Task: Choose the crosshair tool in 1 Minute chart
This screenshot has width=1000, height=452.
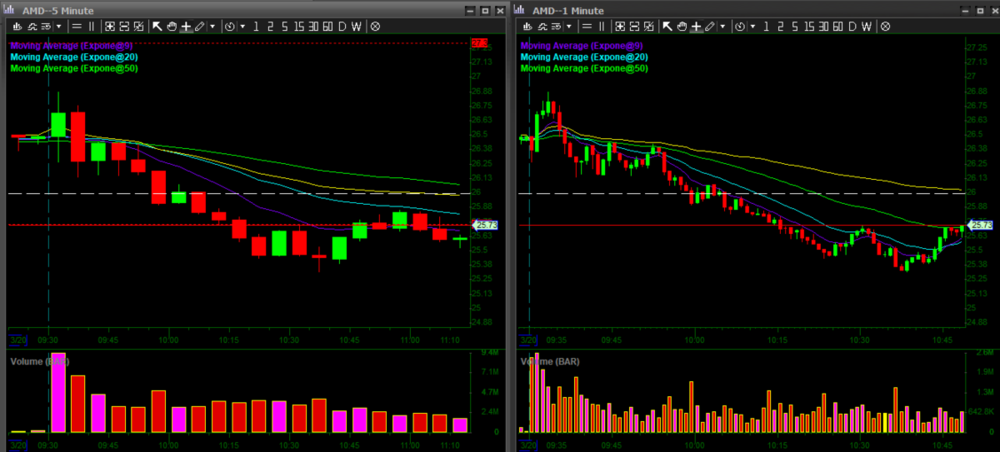Action: [x=694, y=27]
